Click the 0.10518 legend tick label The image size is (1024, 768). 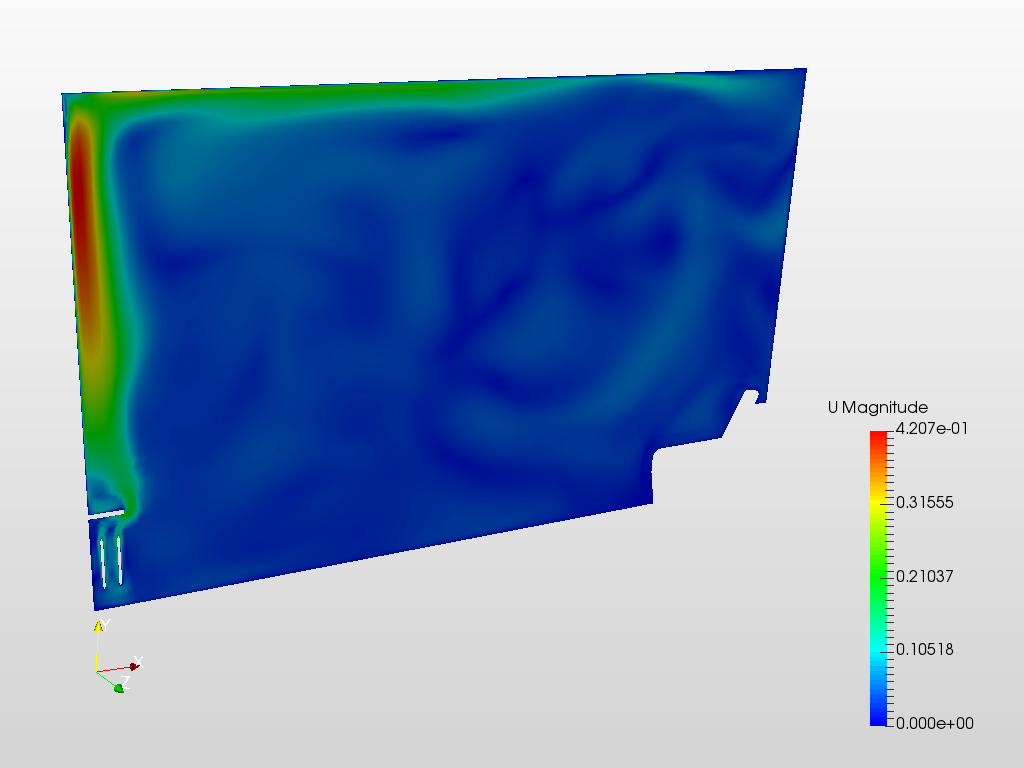(924, 649)
